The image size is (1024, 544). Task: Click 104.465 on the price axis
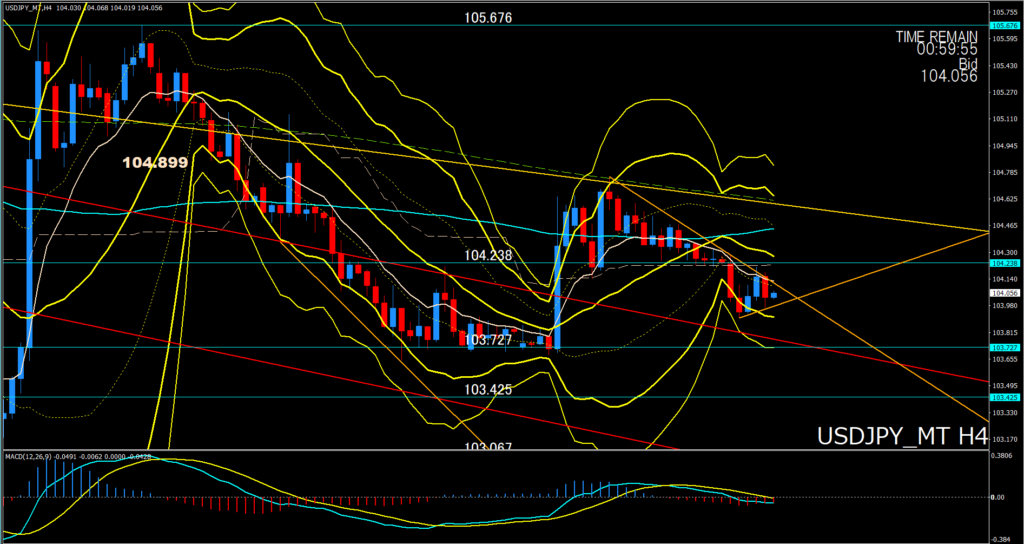pos(1003,225)
